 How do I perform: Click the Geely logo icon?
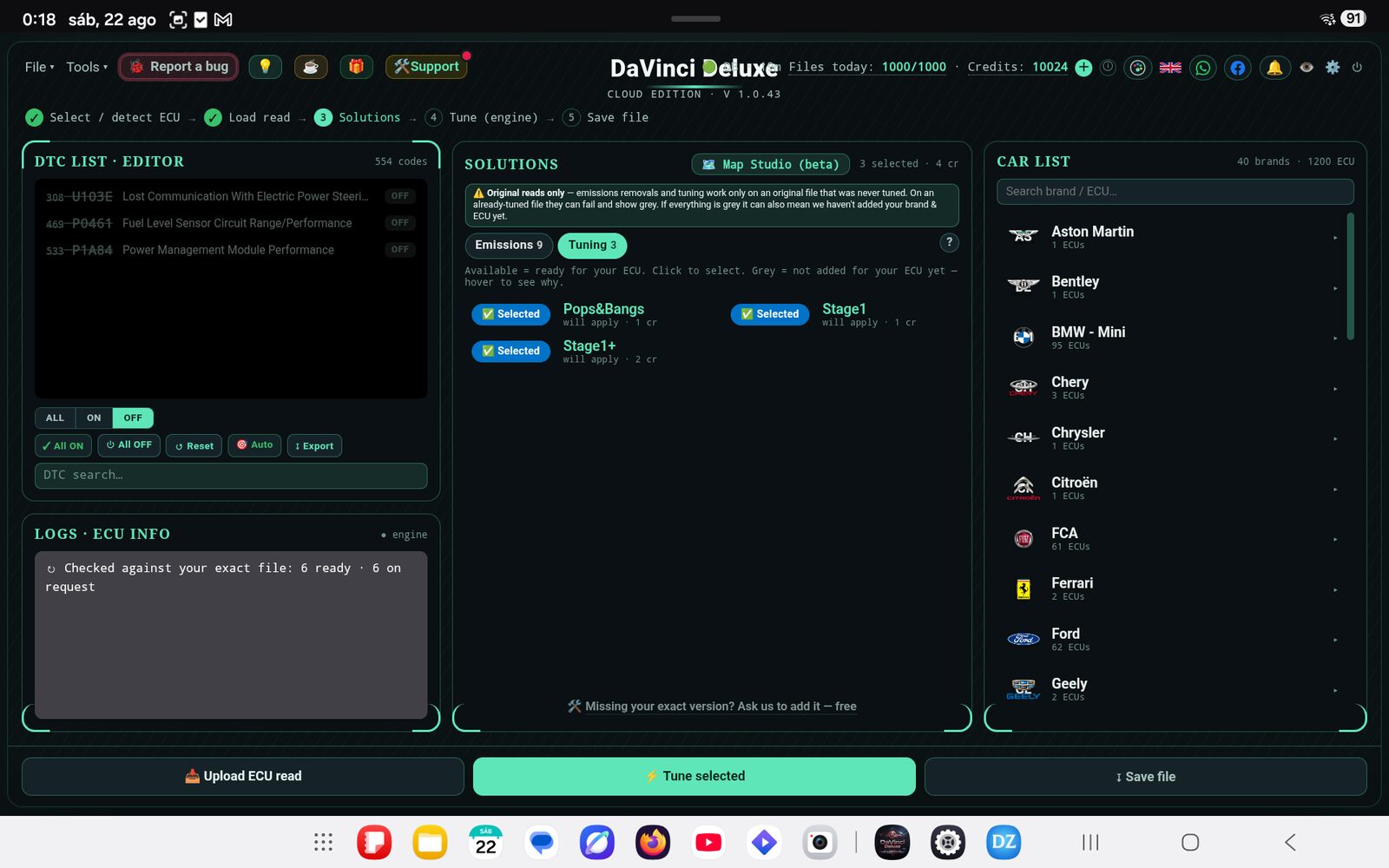[1024, 689]
